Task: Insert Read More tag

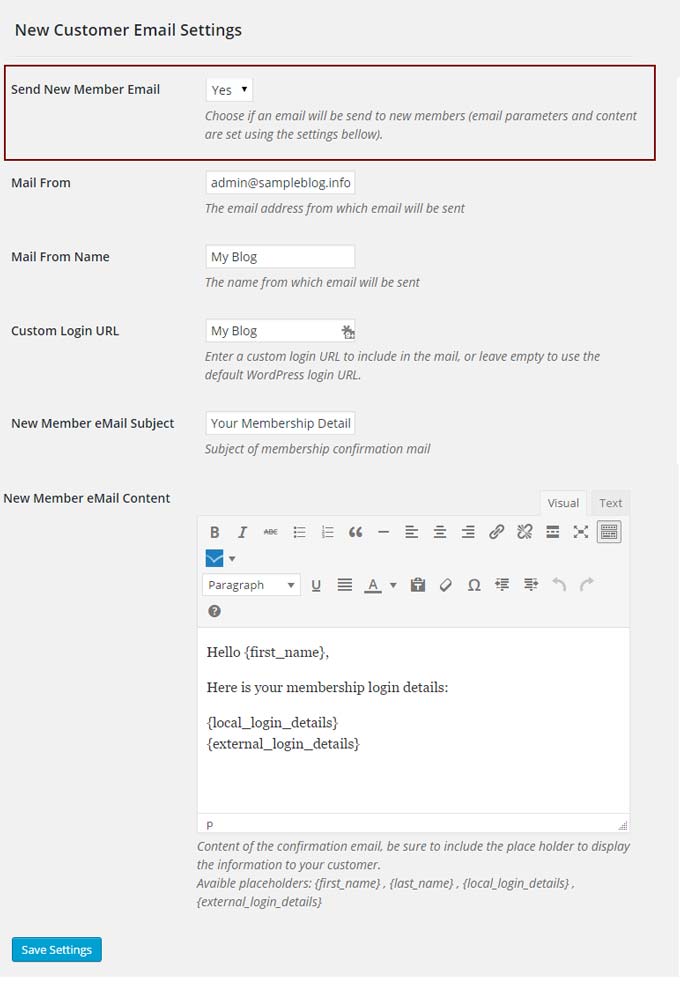Action: click(x=552, y=532)
